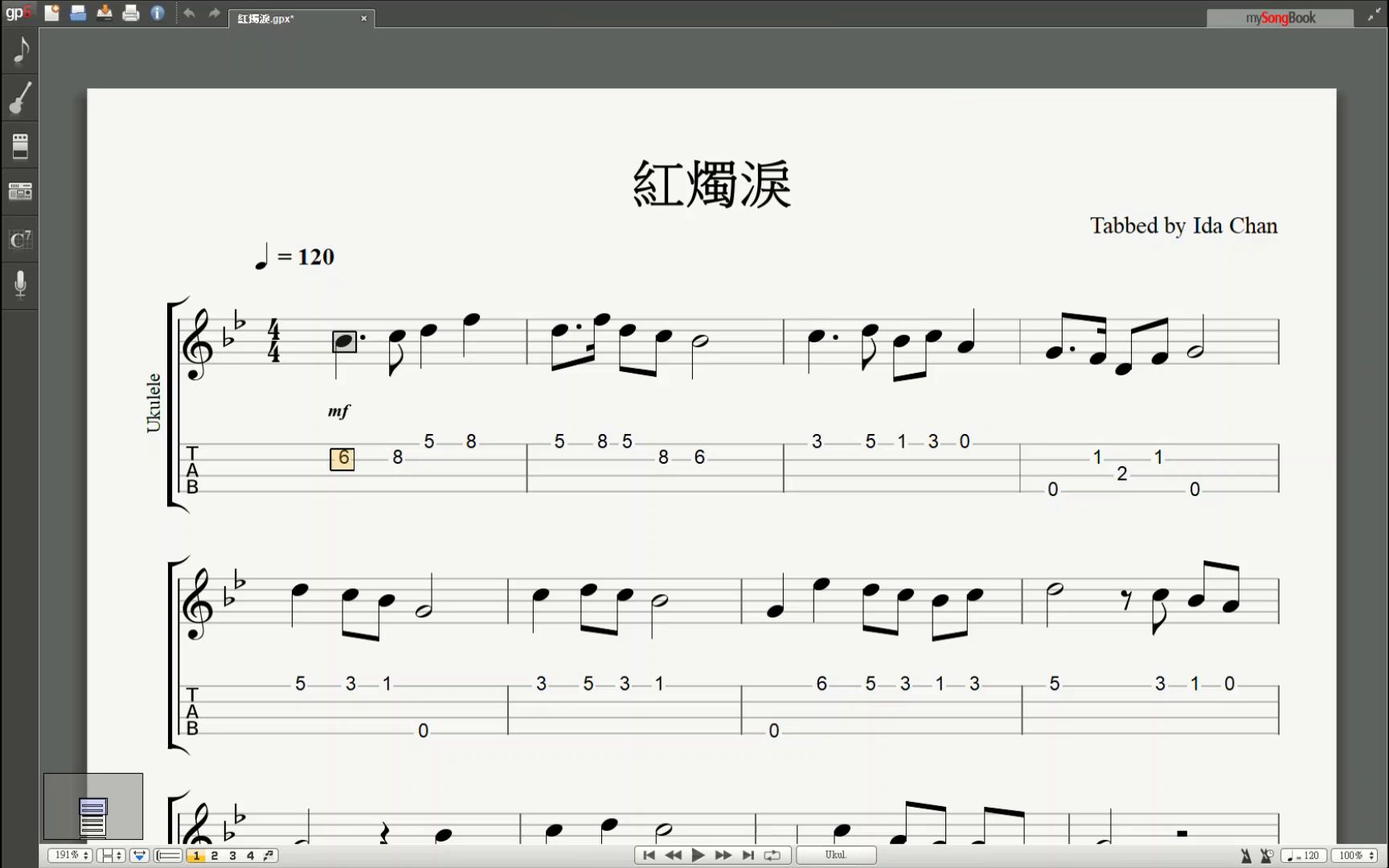Select voice 4
The width and height of the screenshot is (1389, 868).
pyautogui.click(x=250, y=856)
